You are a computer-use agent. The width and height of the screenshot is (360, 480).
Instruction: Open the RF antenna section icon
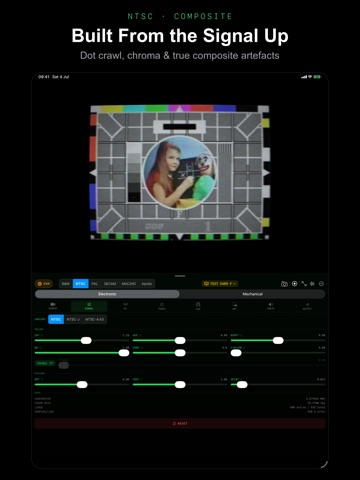point(125,306)
